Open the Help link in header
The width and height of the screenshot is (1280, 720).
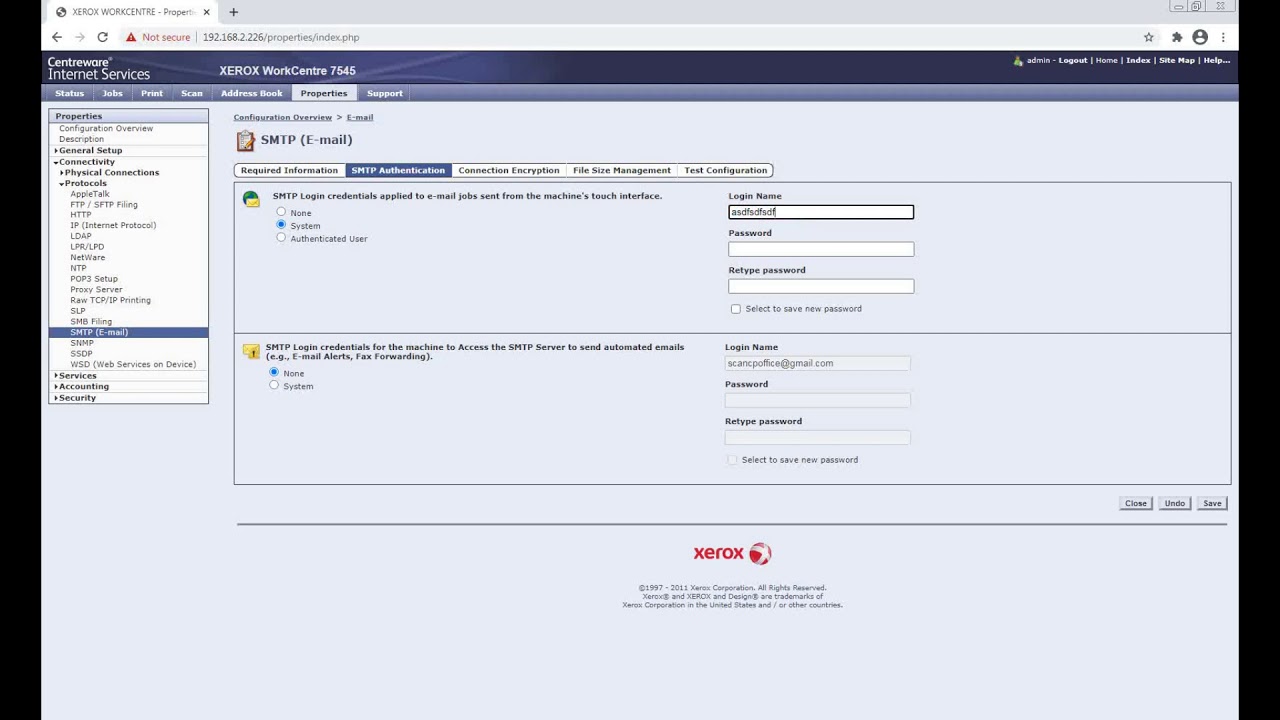click(x=1216, y=60)
